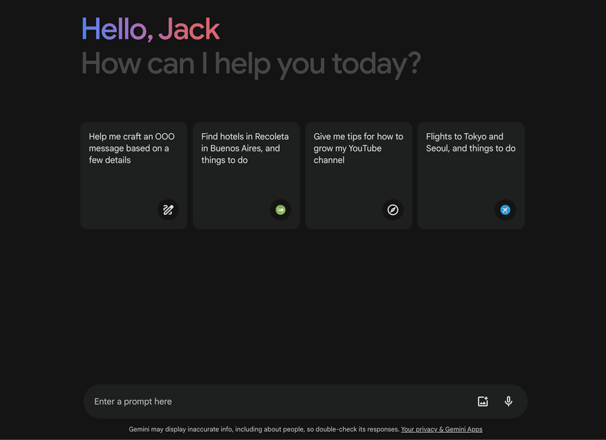The height and width of the screenshot is (440, 606).
Task: Open the 'Your privacy & Gemini Apps' link
Action: (441, 429)
